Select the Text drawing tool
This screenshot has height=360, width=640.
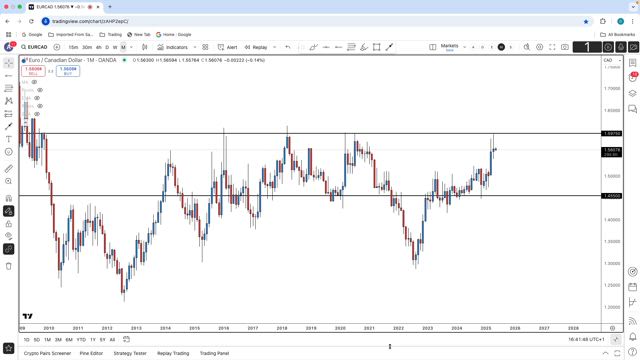(9, 139)
